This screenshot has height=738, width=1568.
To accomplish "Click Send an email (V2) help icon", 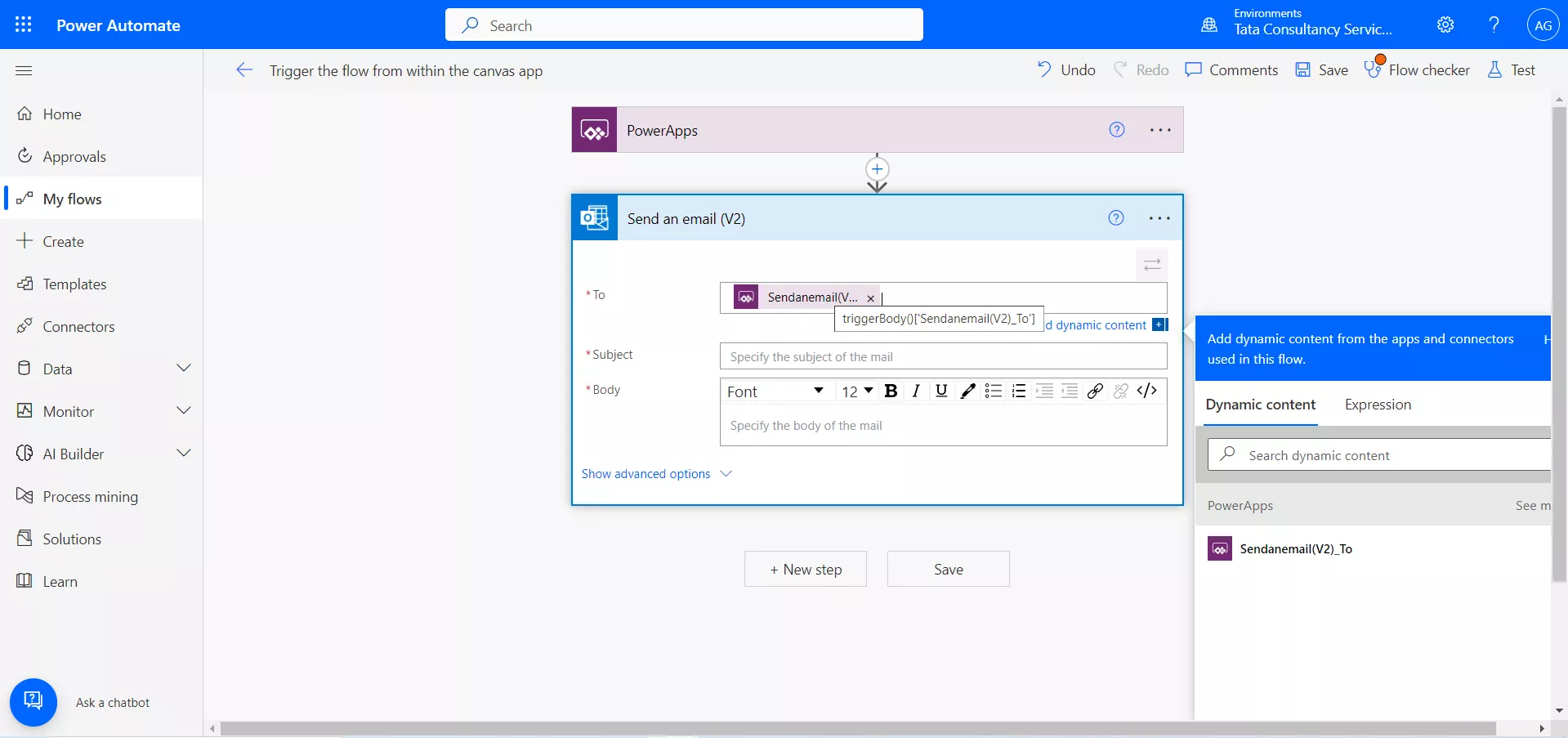I will (1116, 217).
